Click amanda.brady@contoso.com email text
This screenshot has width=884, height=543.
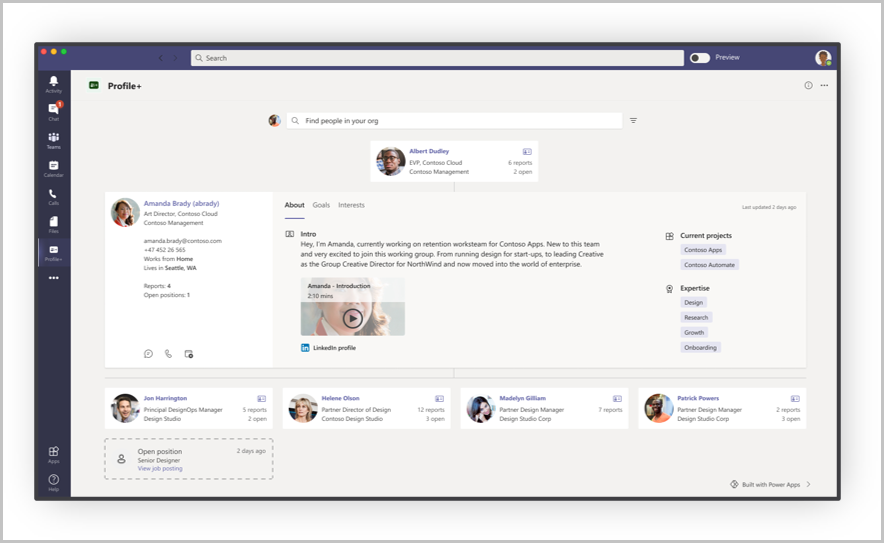183,241
